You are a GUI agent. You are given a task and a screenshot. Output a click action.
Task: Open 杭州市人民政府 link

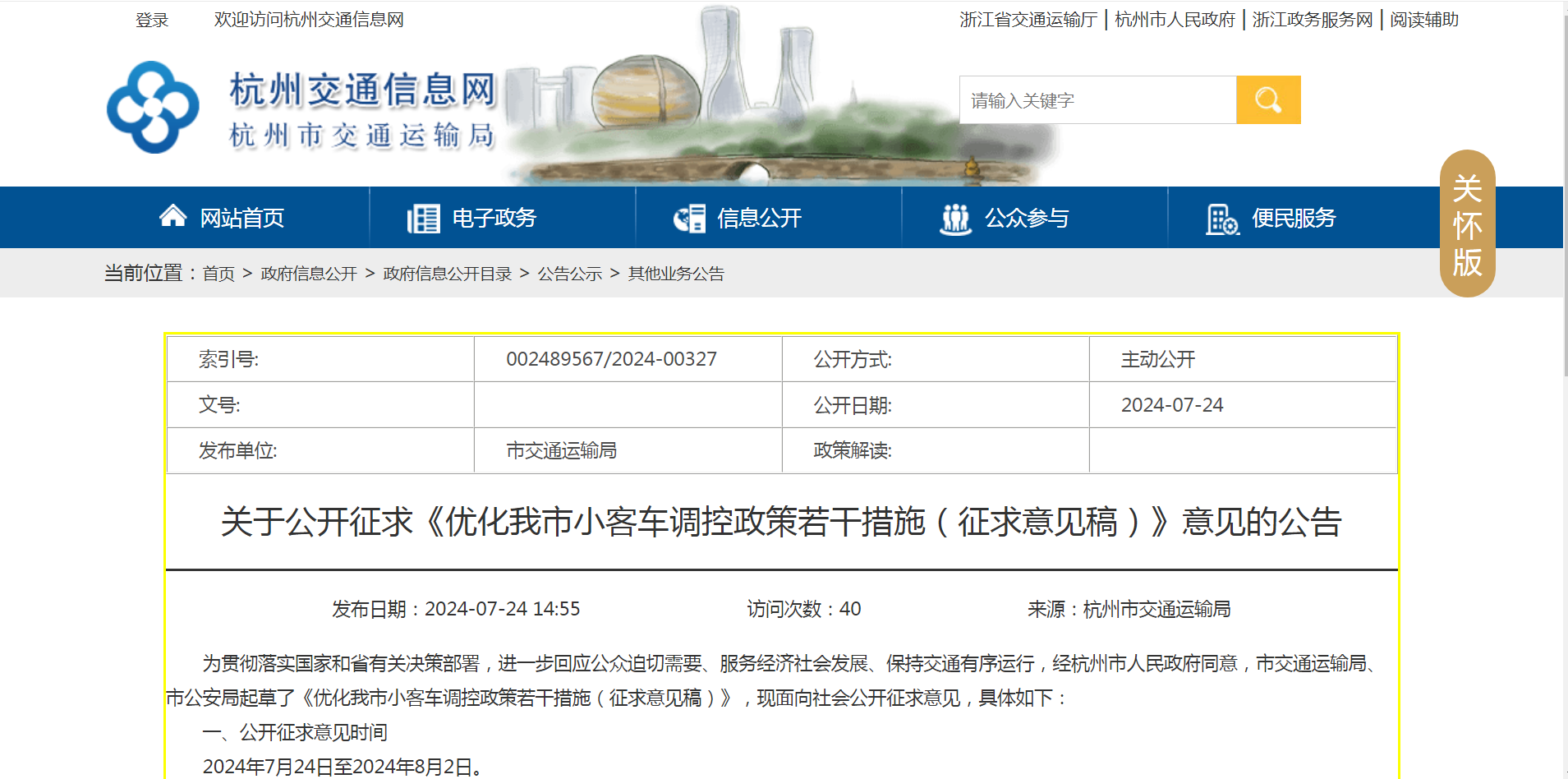pos(1175,20)
